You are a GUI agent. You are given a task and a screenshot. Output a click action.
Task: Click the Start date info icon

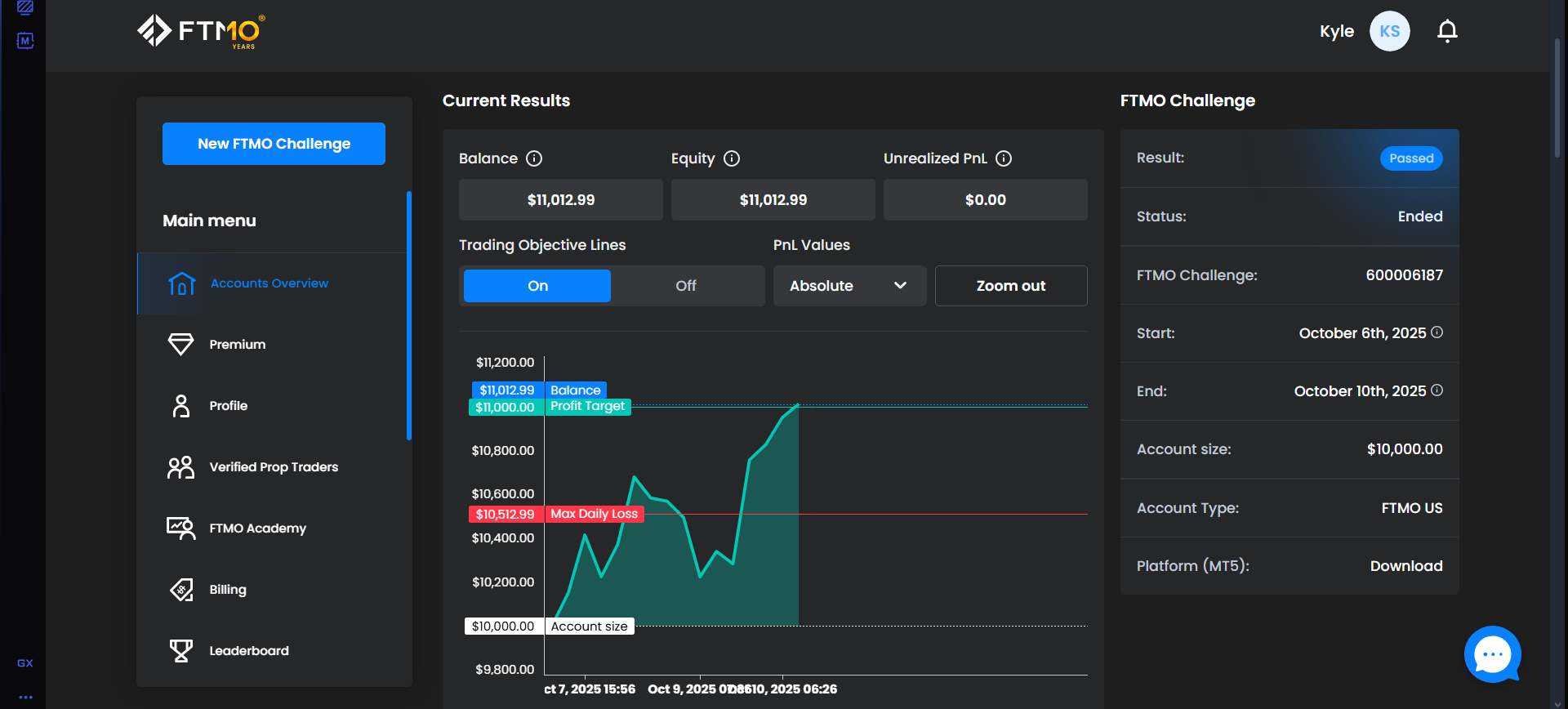point(1437,332)
